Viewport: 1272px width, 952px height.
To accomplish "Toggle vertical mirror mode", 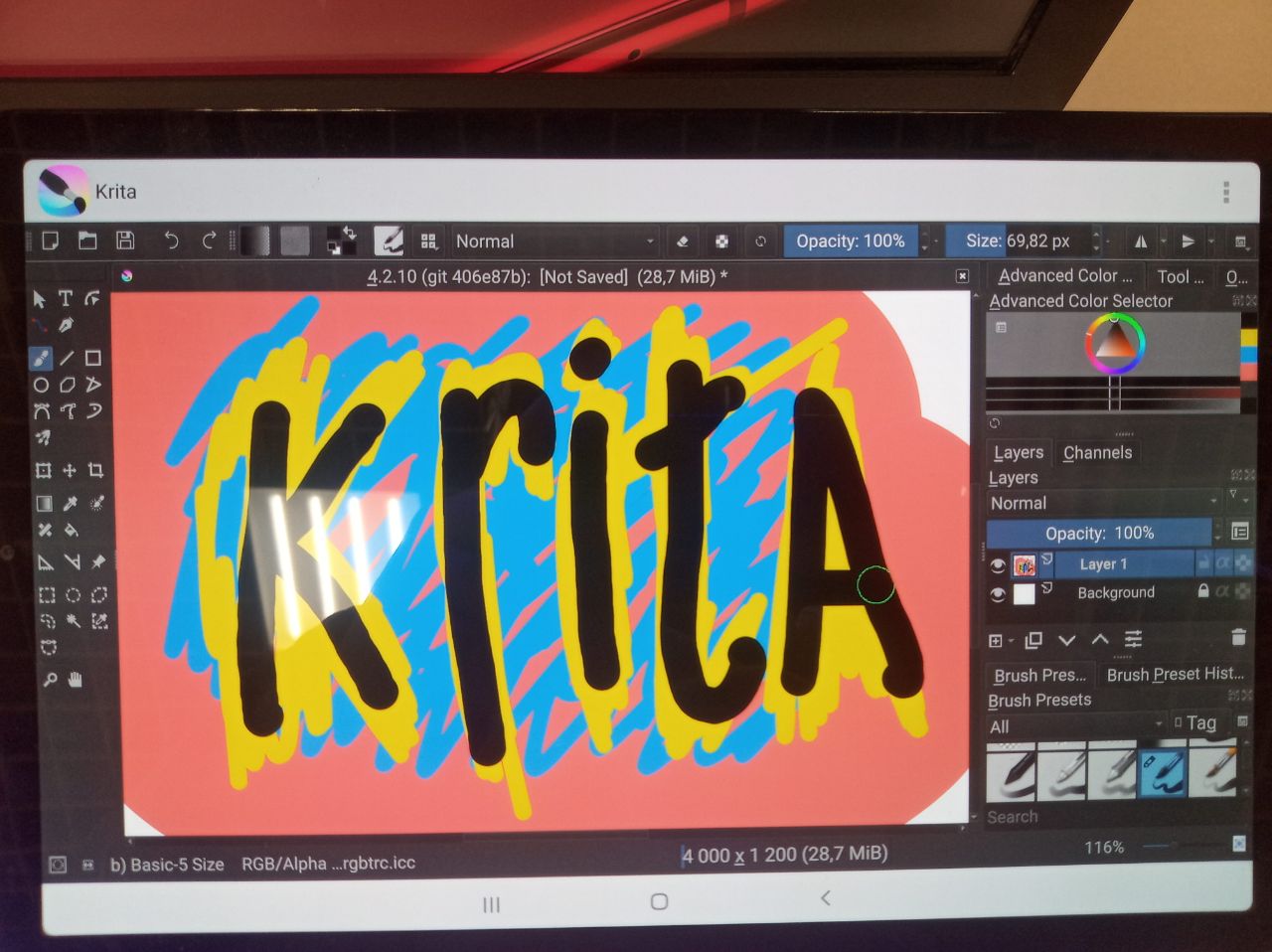I will pyautogui.click(x=1188, y=241).
